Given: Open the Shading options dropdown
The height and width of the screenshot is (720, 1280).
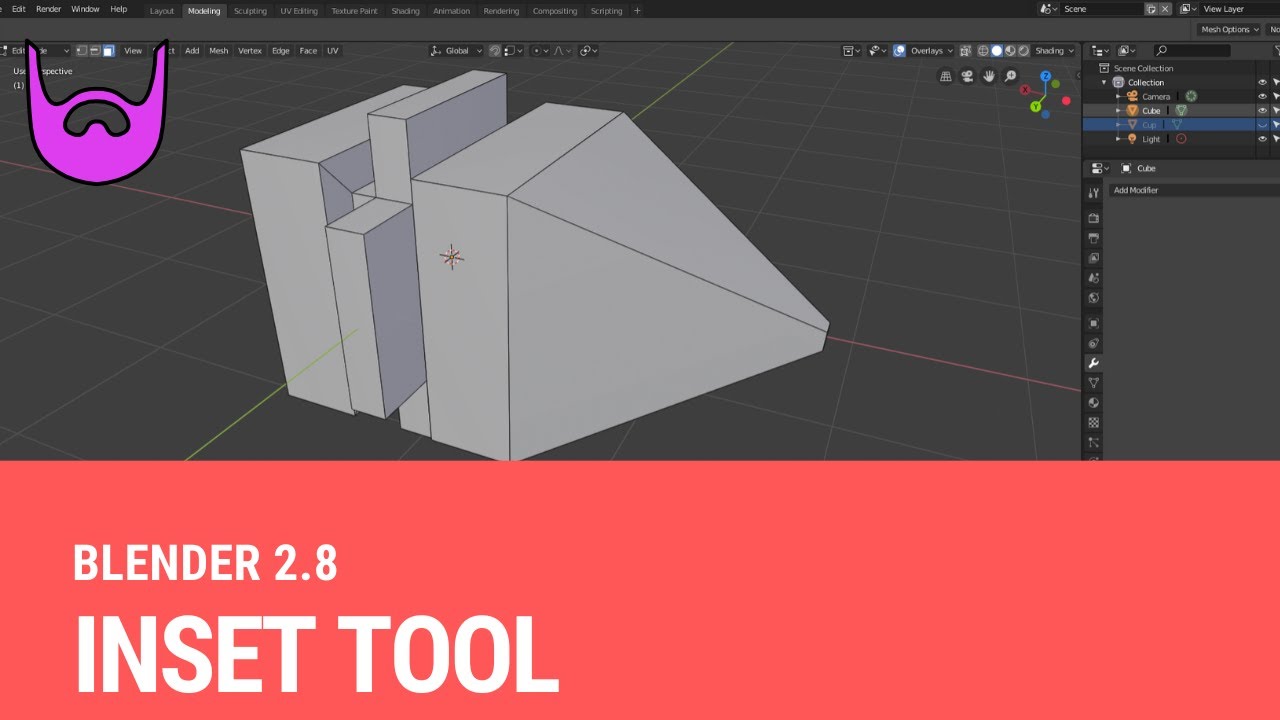Looking at the screenshot, I should click(1054, 51).
